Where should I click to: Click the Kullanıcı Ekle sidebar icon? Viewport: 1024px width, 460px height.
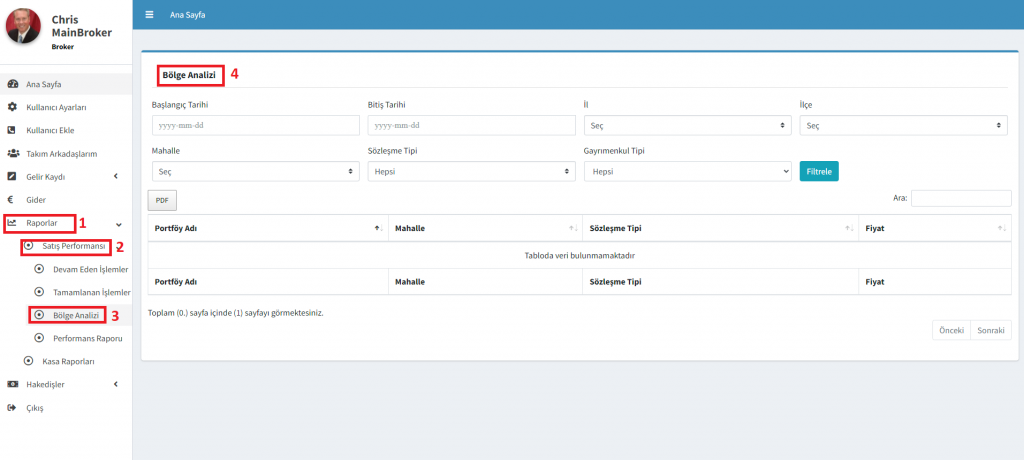12,130
